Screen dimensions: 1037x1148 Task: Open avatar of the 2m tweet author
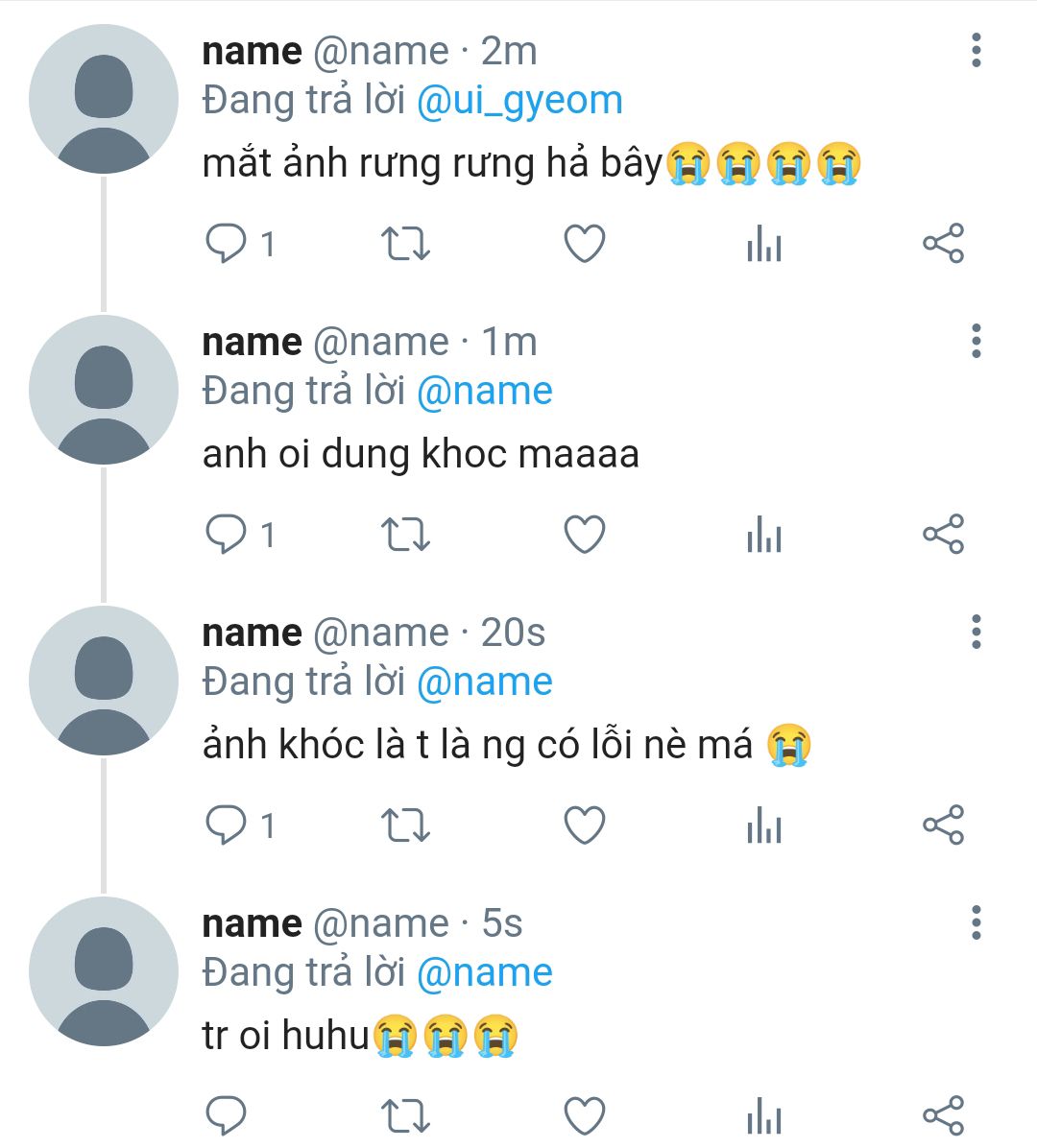pyautogui.click(x=104, y=99)
